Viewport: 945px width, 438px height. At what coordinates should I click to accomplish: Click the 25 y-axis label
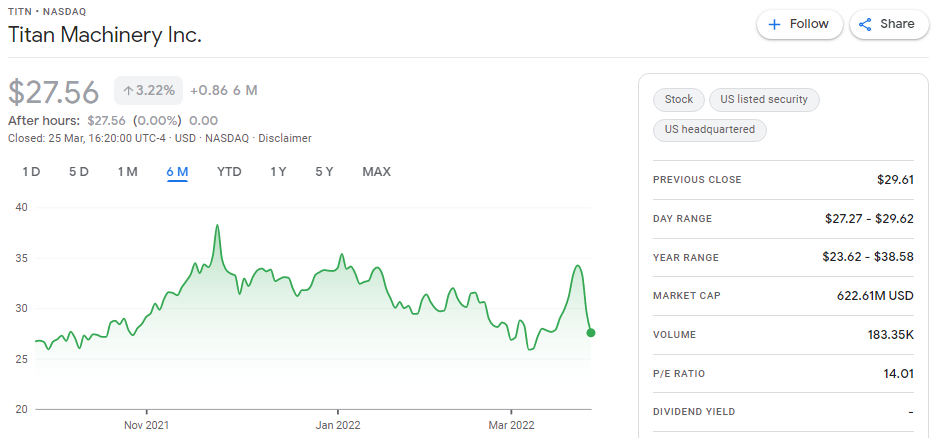tap(23, 359)
